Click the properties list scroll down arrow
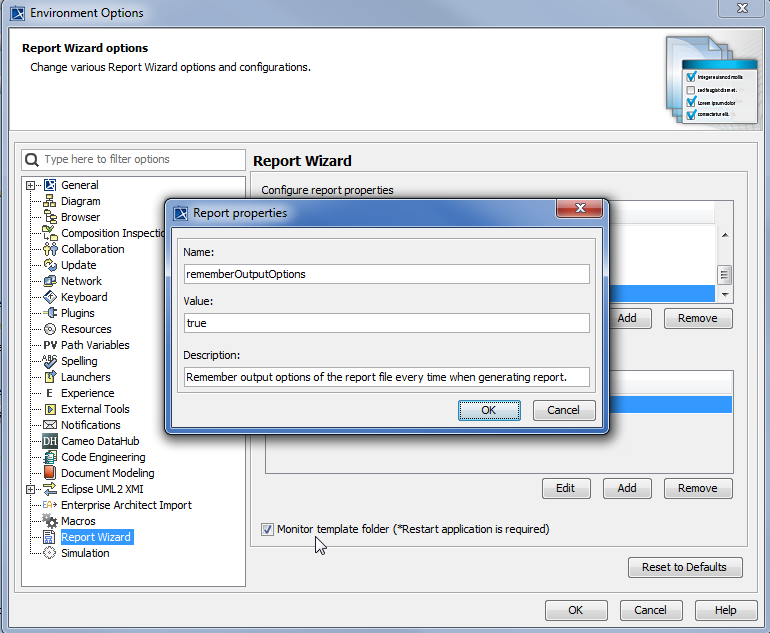Image resolution: width=770 pixels, height=633 pixels. click(x=724, y=295)
